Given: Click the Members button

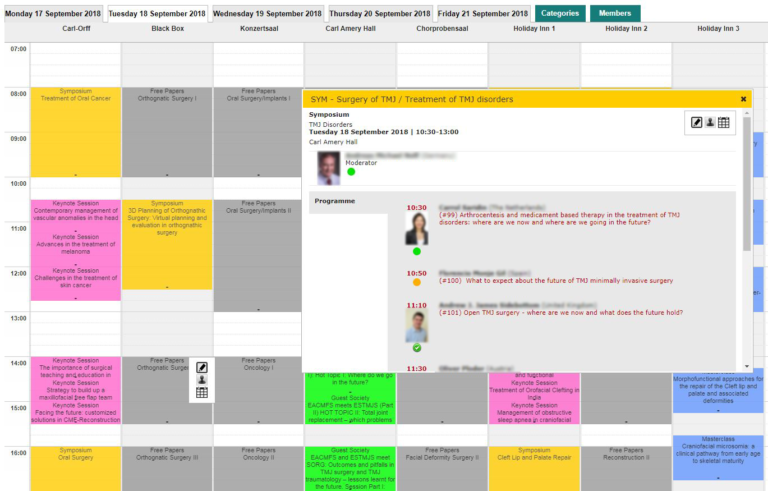Looking at the screenshot, I should tap(615, 13).
